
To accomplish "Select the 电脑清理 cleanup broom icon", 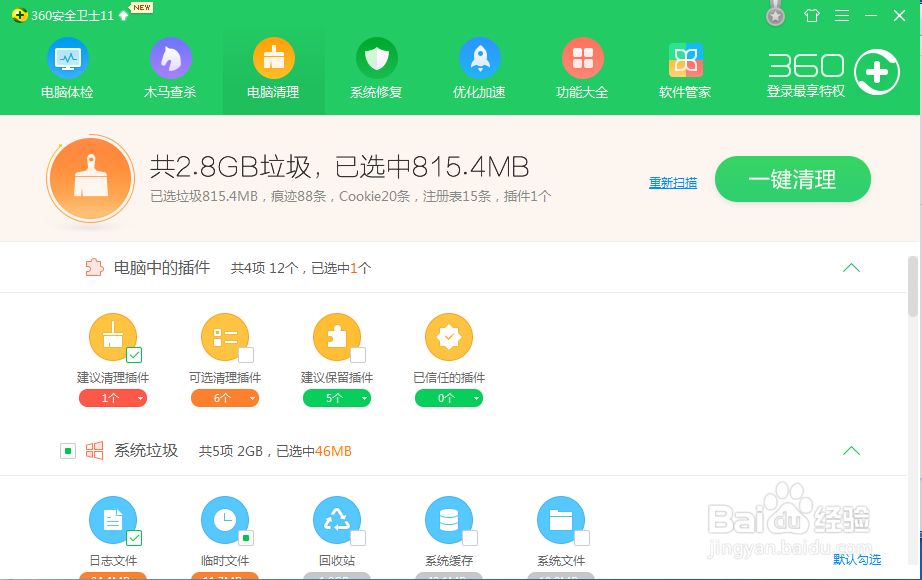I will [x=273, y=58].
